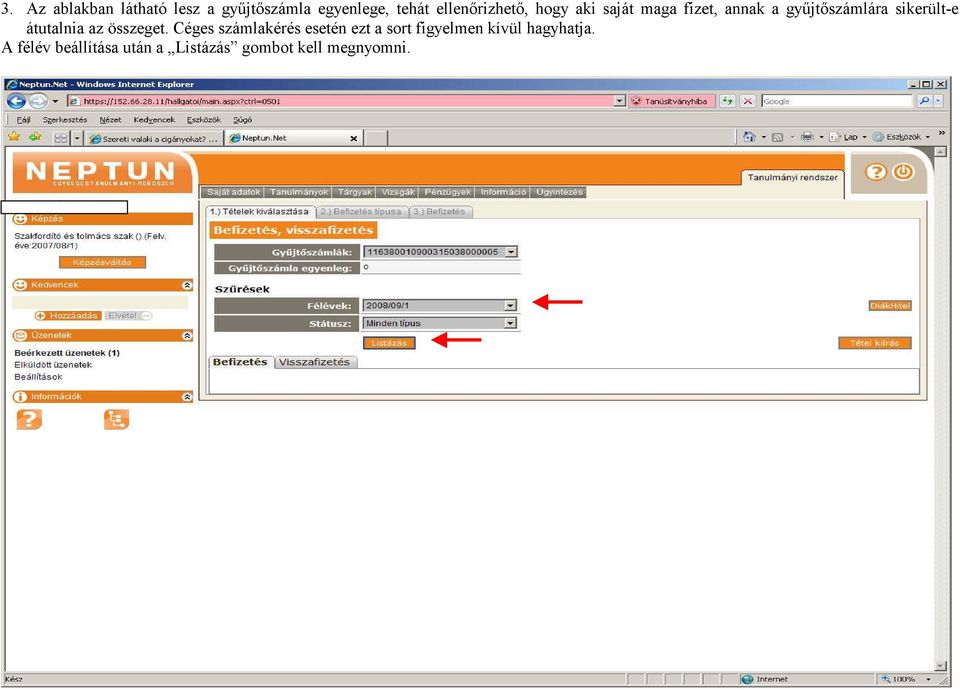This screenshot has width=960, height=690.
Task: Open the search provider dropdown arrow
Action: click(938, 101)
